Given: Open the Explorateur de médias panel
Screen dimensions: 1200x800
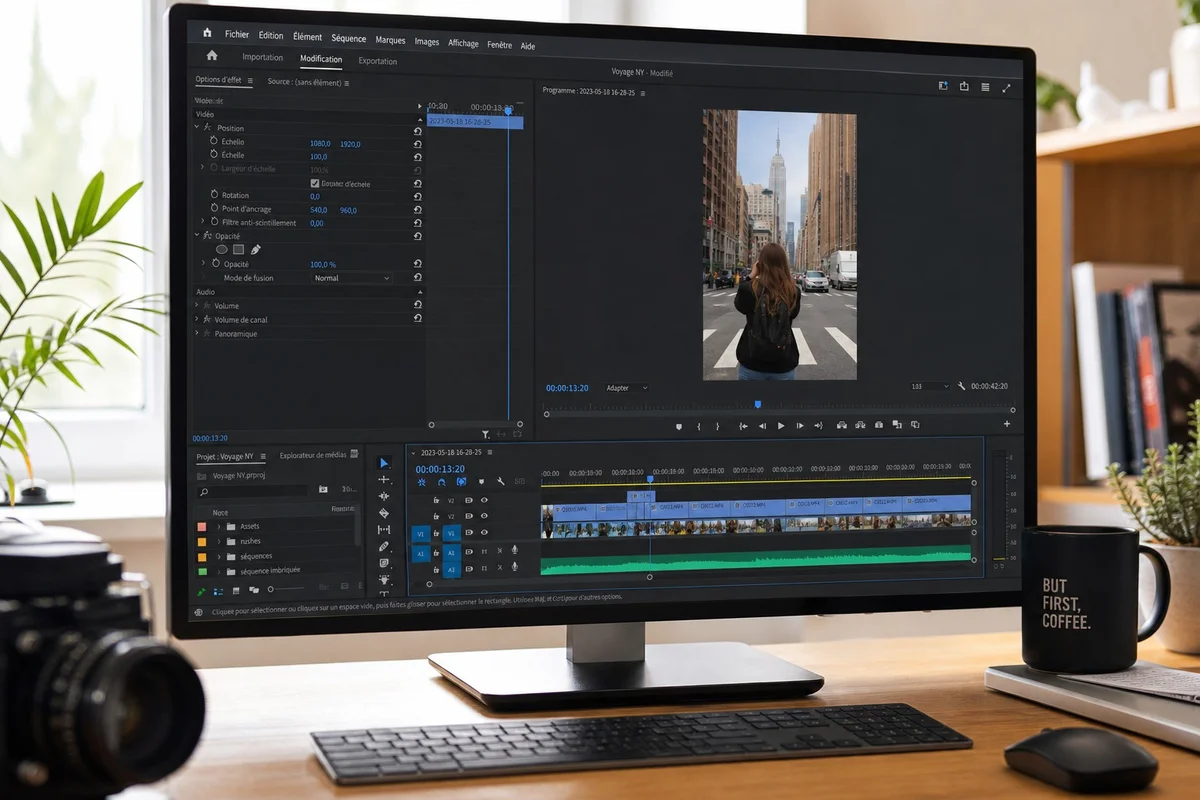Looking at the screenshot, I should (x=313, y=455).
